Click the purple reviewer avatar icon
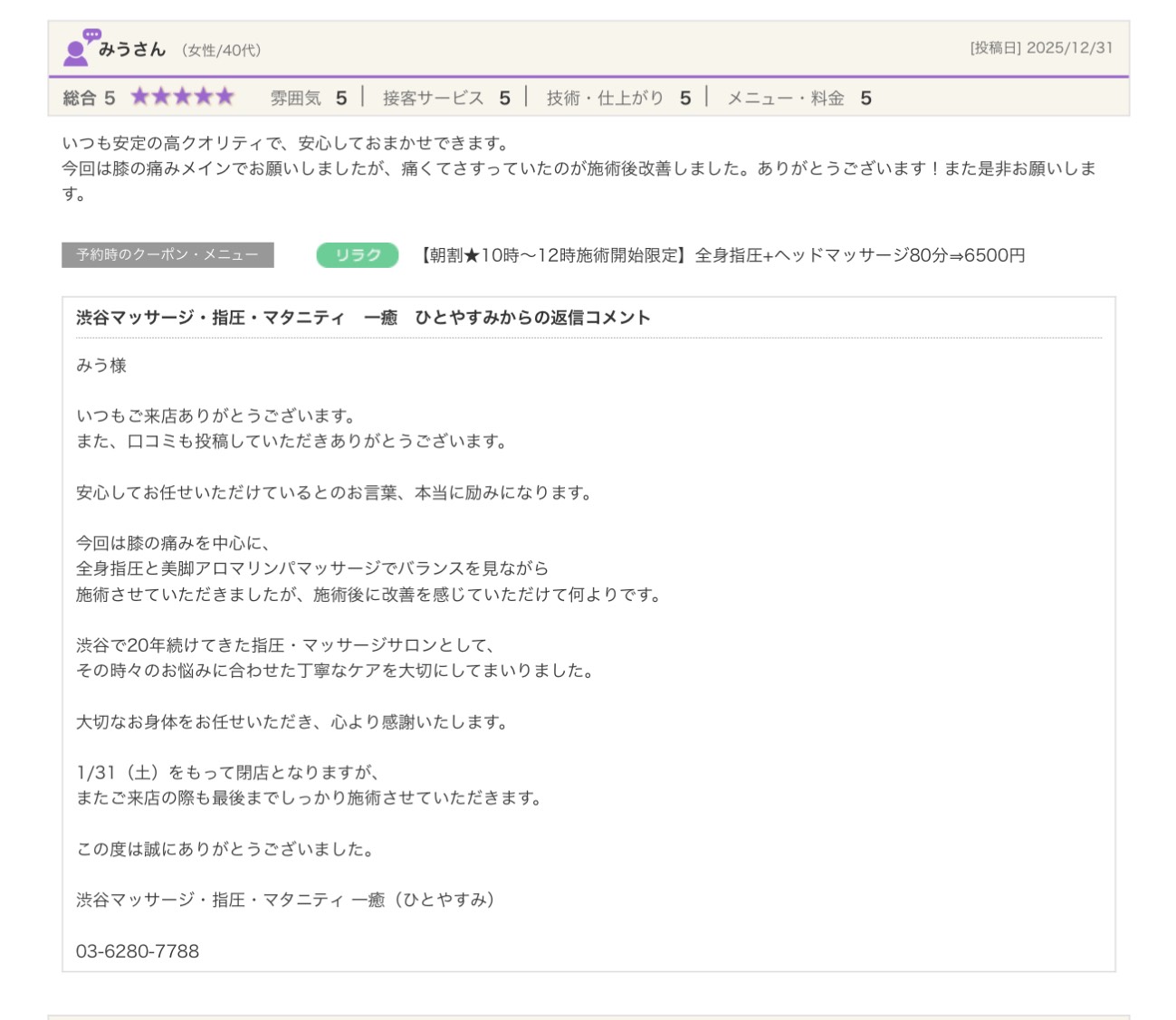 (80, 48)
